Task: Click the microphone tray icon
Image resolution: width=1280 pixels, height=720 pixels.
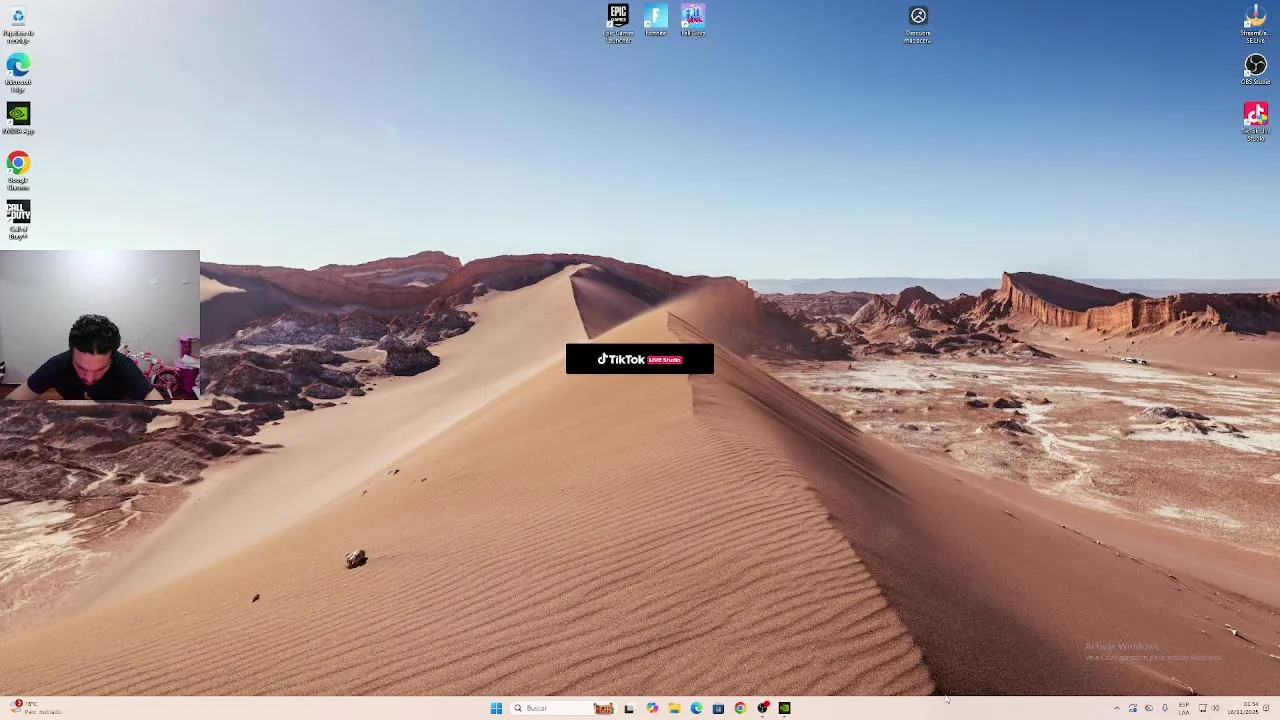Action: 1165,708
